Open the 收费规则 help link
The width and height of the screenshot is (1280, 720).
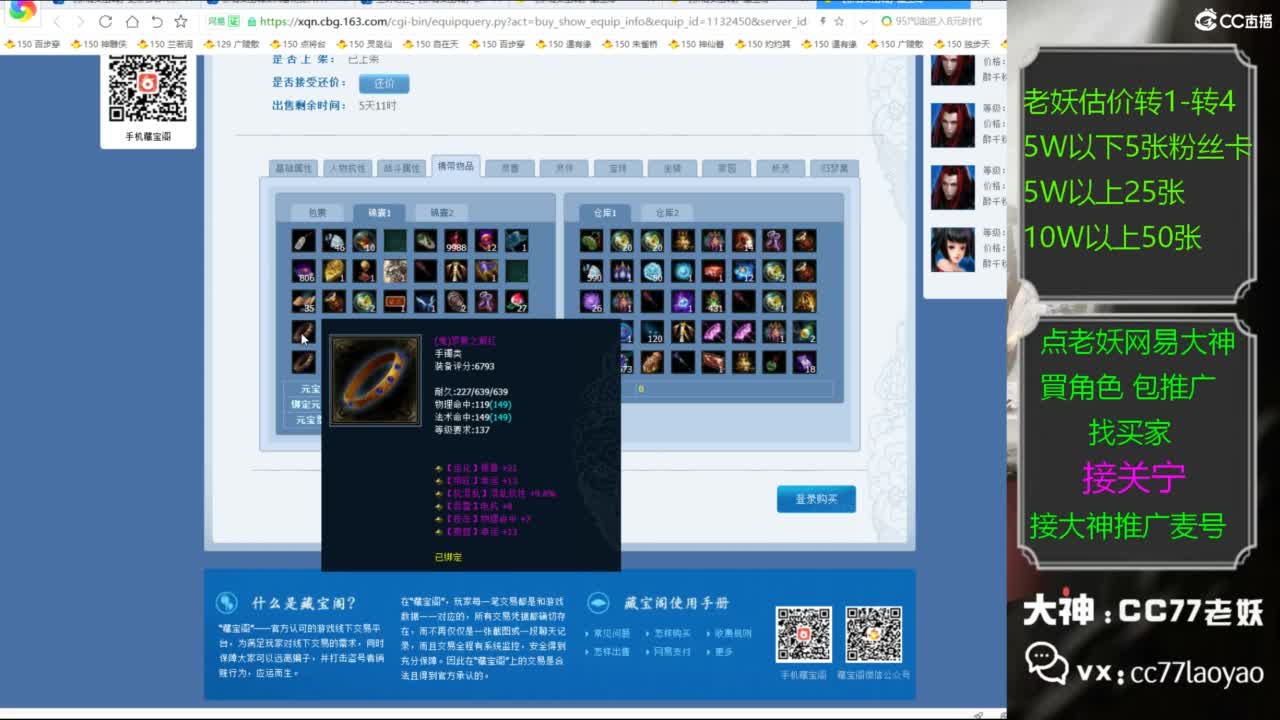click(x=733, y=633)
